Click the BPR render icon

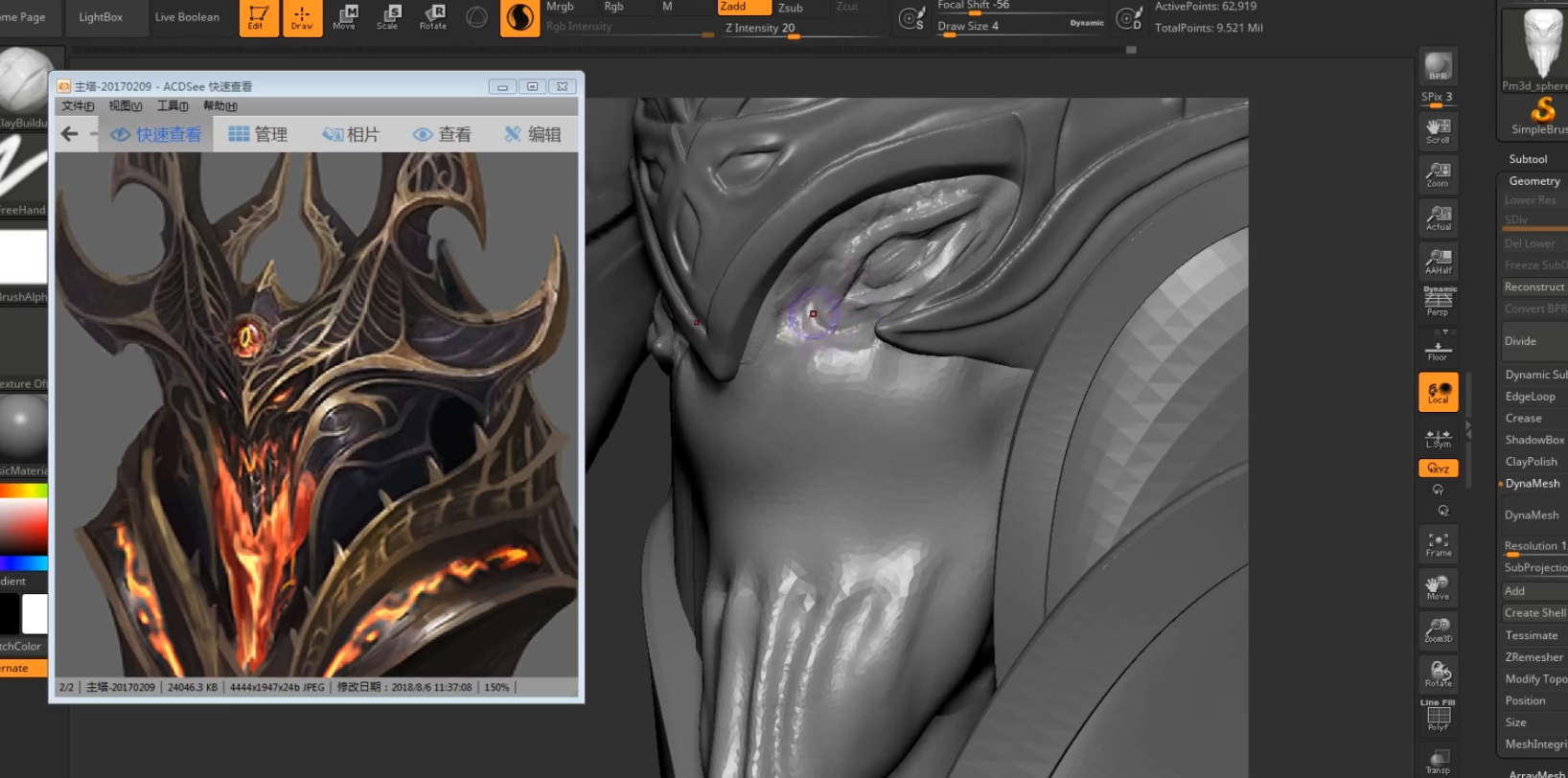[x=1438, y=66]
